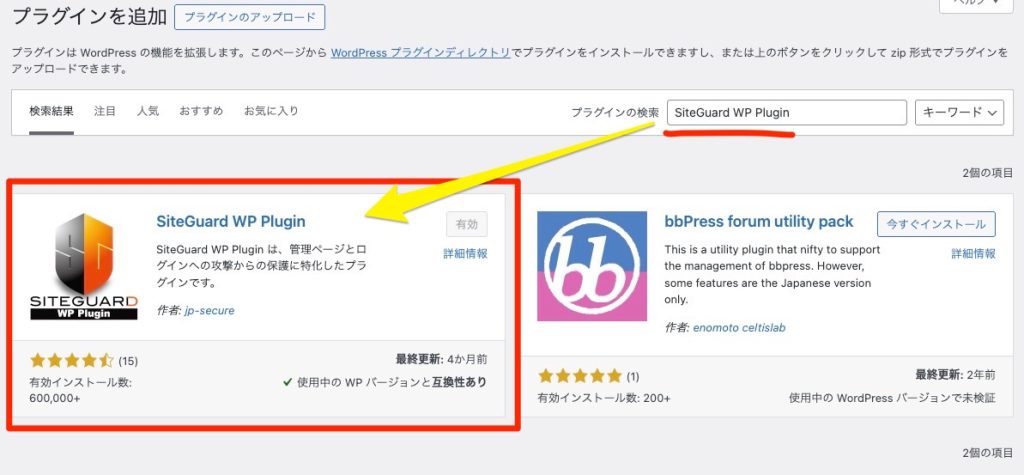This screenshot has width=1024, height=475.
Task: Click 今すぐインストール for bbPress utility pack
Action: pyautogui.click(x=936, y=223)
